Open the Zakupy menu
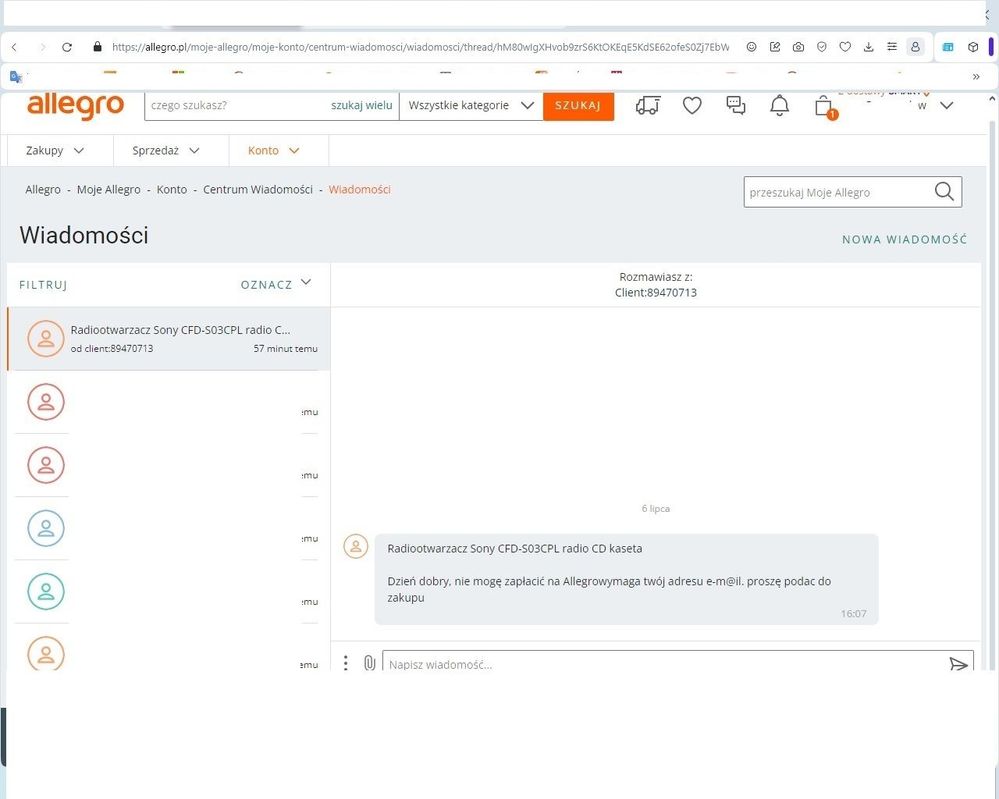The height and width of the screenshot is (799, 999). coord(55,150)
